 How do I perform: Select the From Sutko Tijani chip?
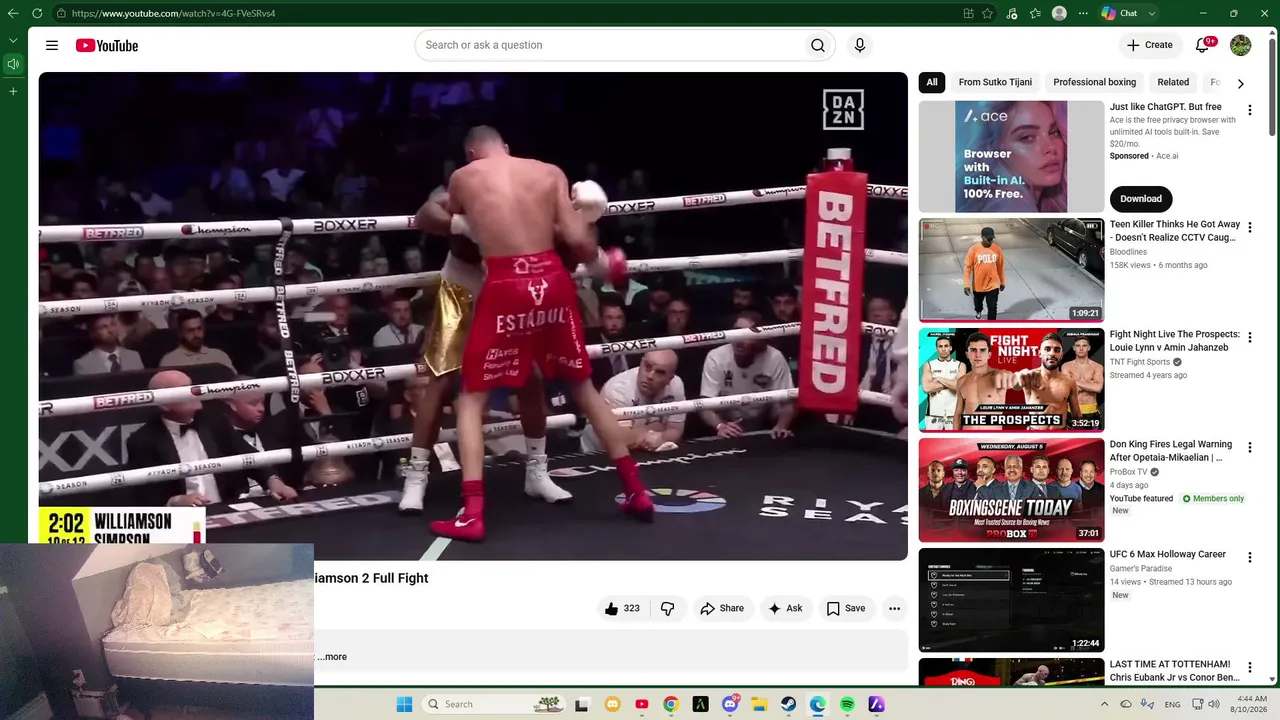[995, 83]
